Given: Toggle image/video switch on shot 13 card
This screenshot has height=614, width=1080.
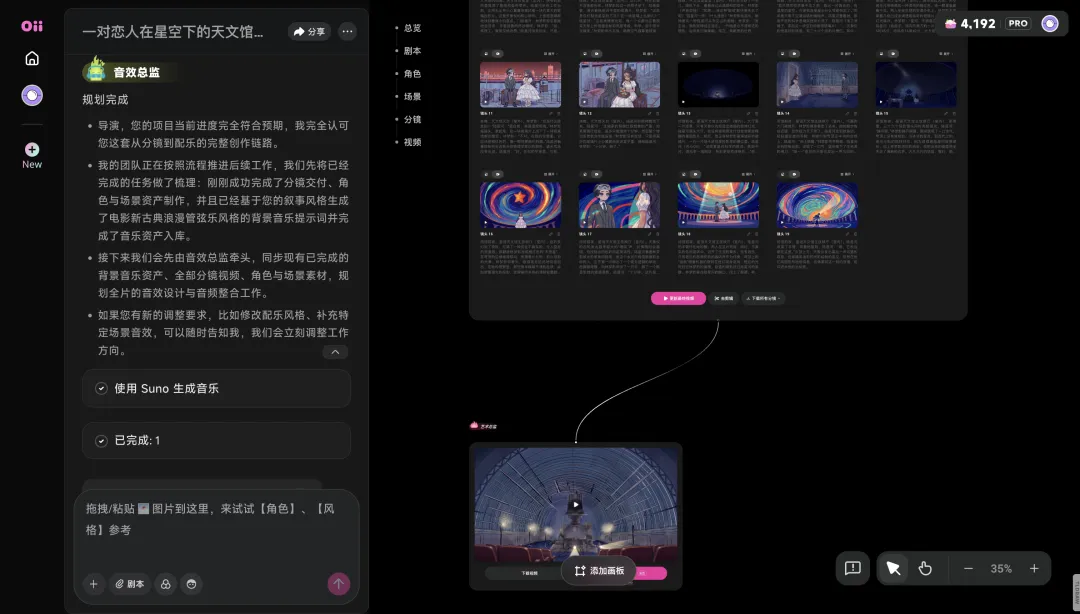Looking at the screenshot, I should coord(689,54).
